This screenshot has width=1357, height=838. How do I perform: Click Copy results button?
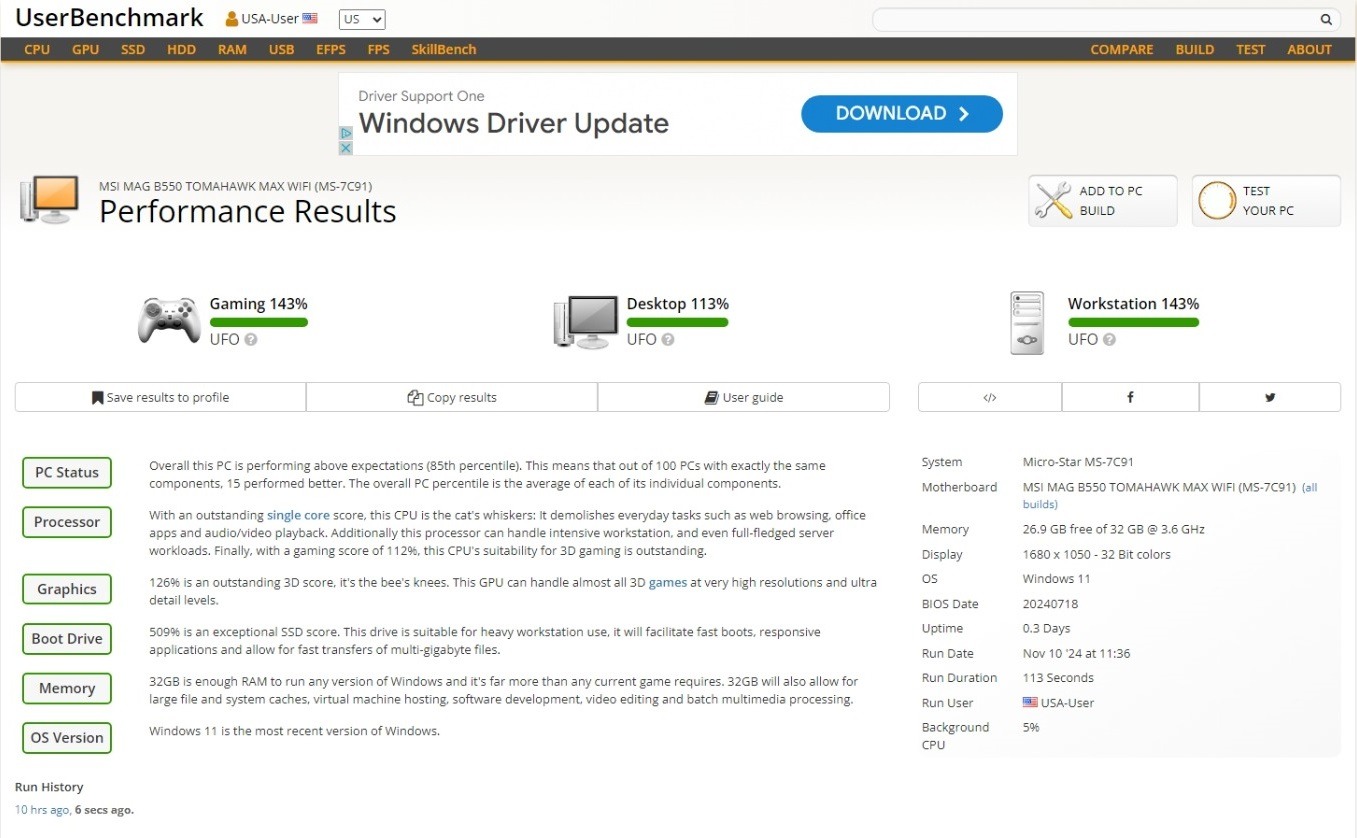(x=452, y=397)
